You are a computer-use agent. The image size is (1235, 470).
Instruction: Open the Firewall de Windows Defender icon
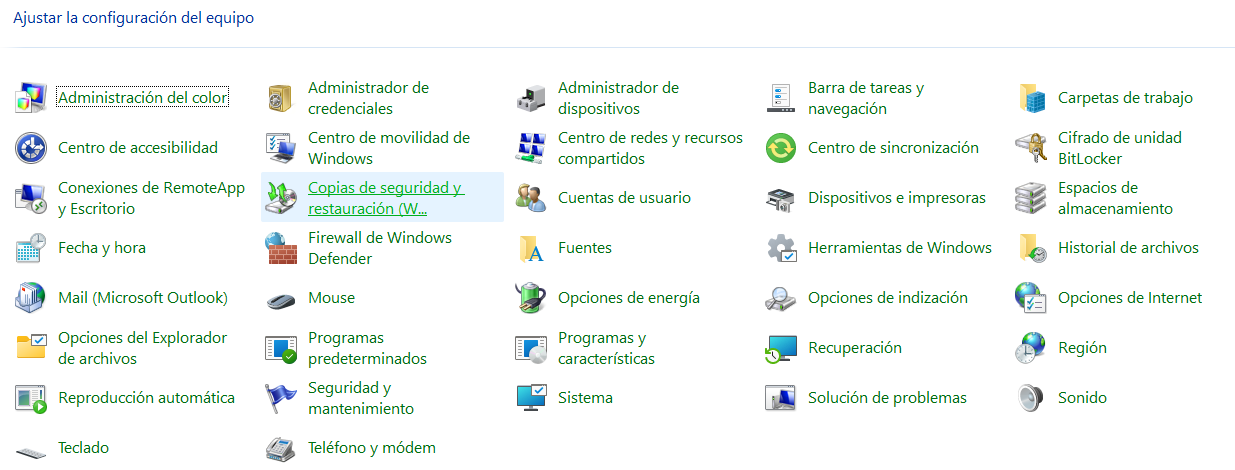pyautogui.click(x=281, y=248)
